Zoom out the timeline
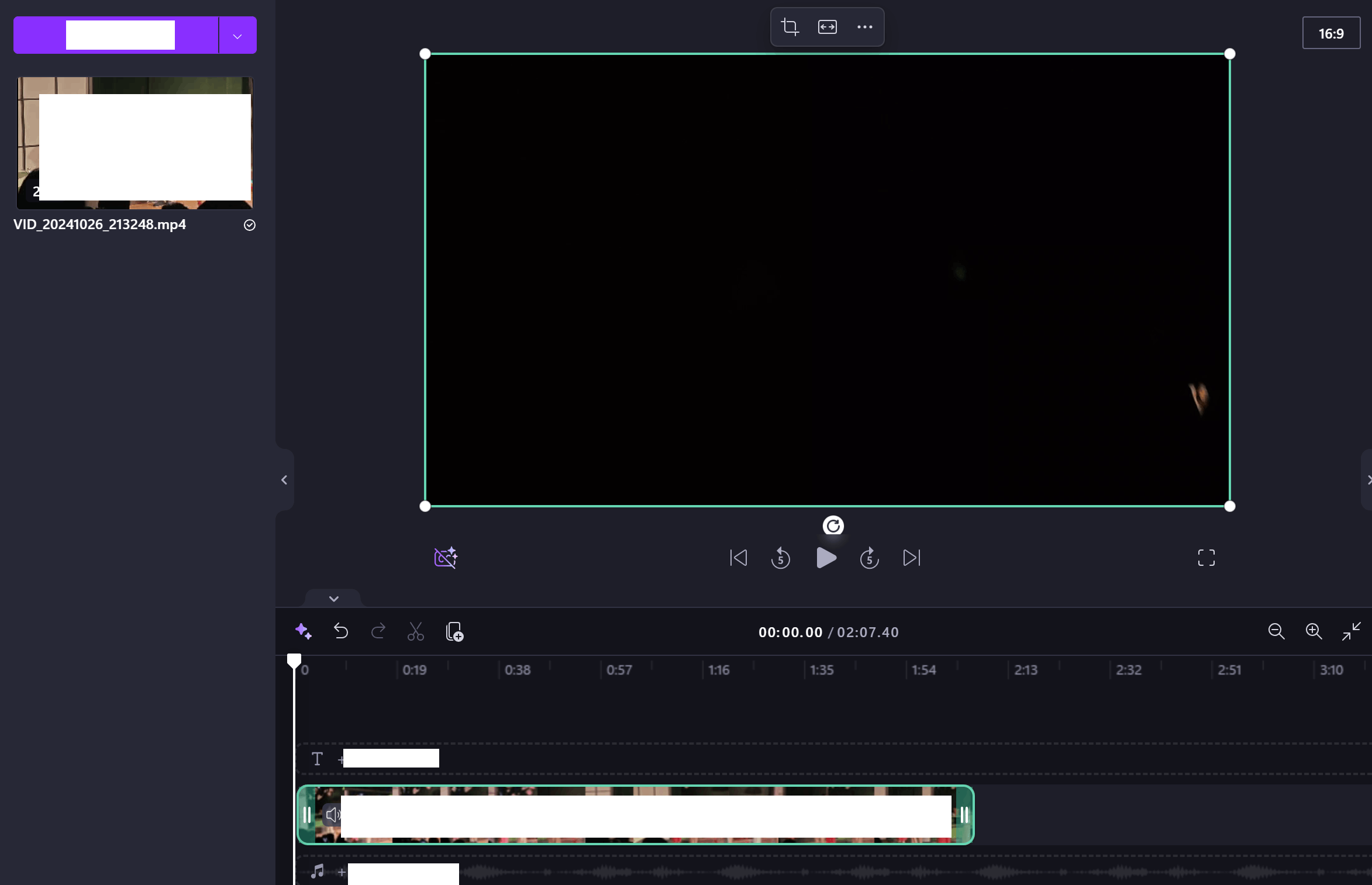The image size is (1372, 885). point(1276,631)
